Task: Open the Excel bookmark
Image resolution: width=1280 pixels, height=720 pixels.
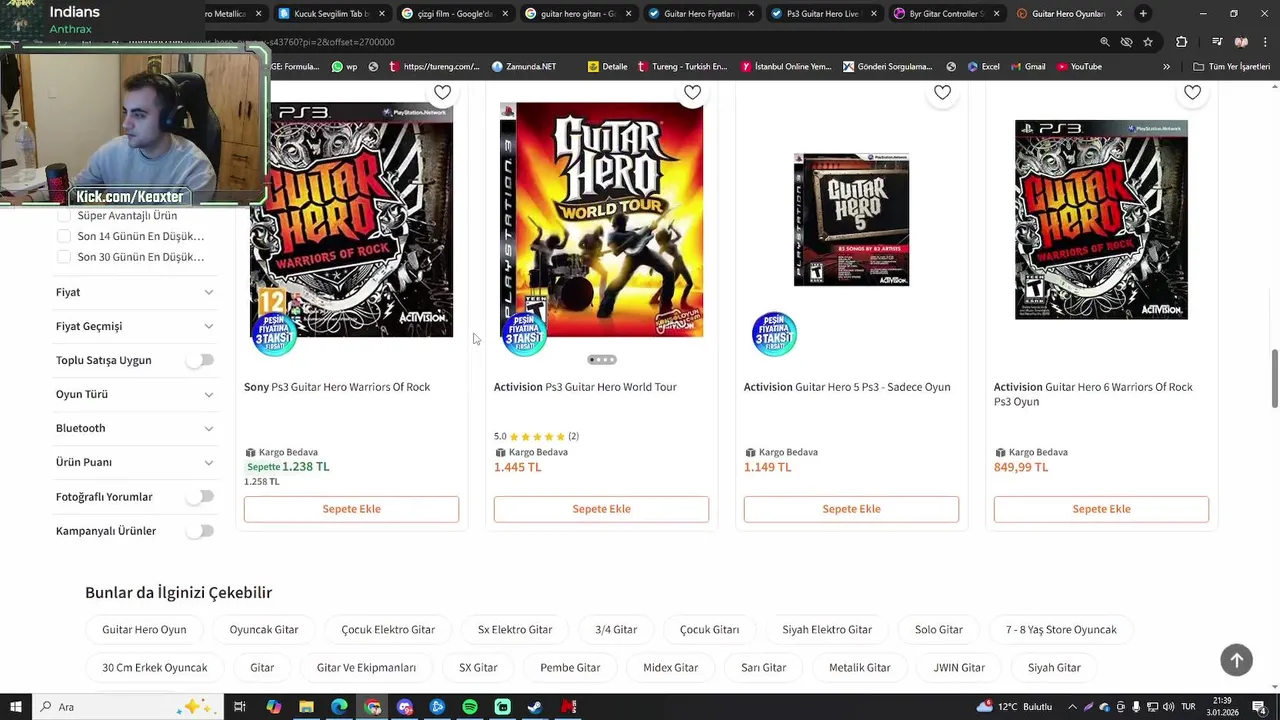Action: coord(983,66)
